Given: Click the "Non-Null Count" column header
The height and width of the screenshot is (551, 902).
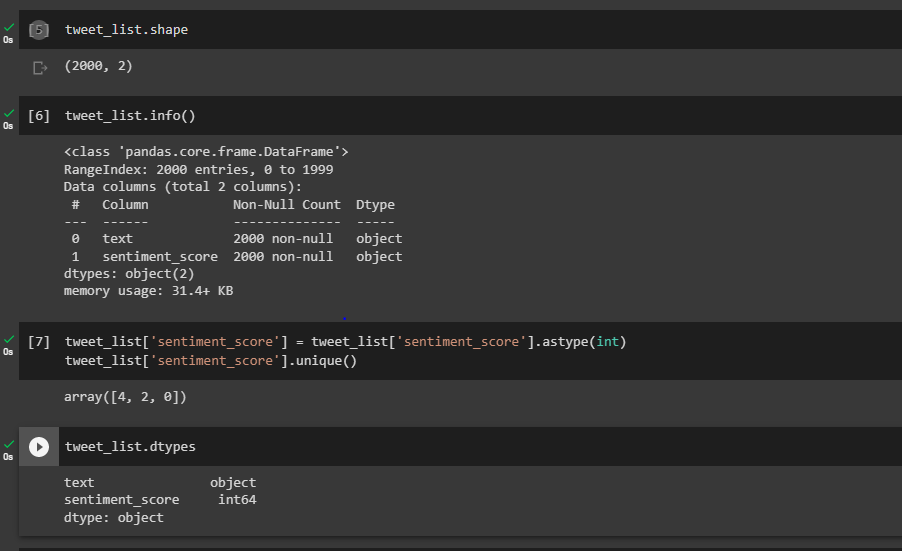Looking at the screenshot, I should pos(286,205).
